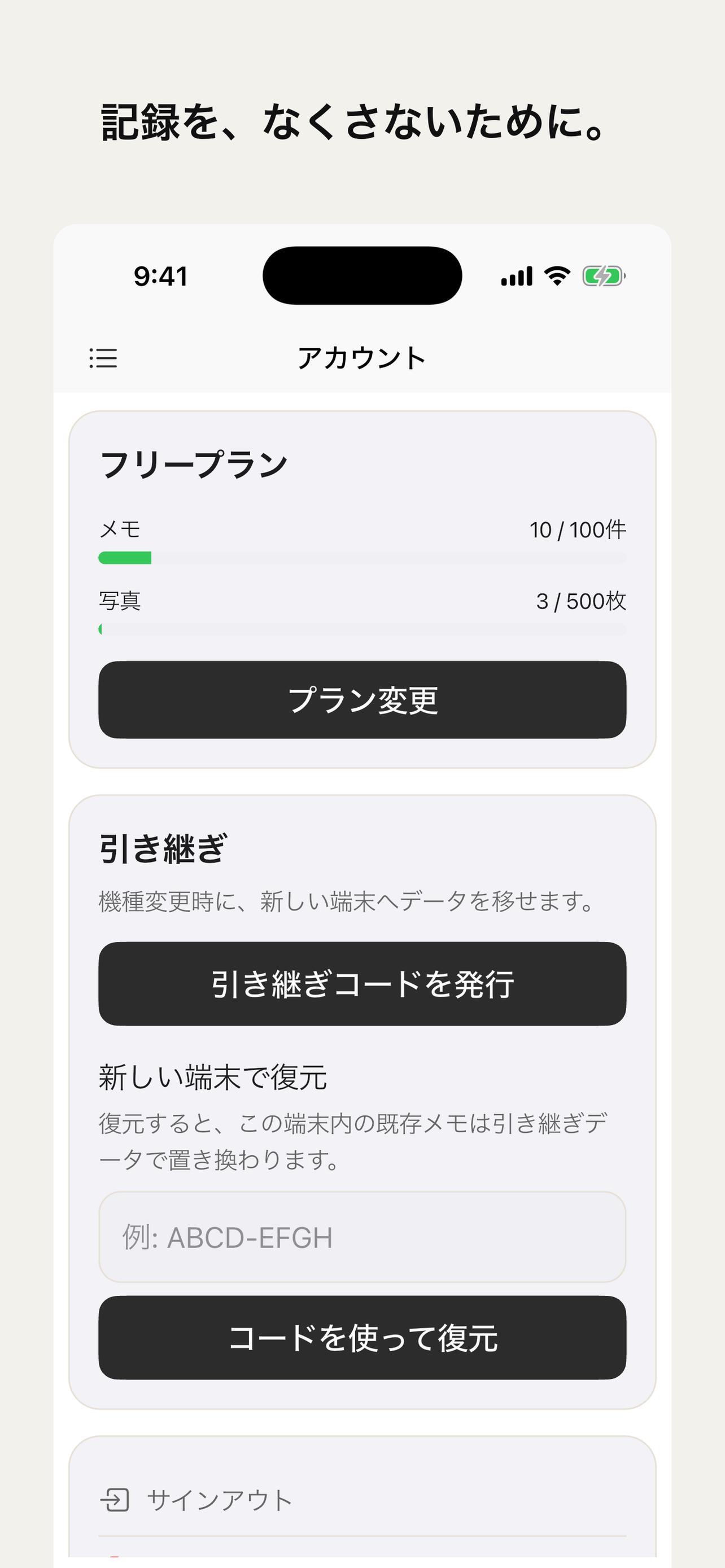Tap the black Dynamic Island pill

tap(362, 276)
